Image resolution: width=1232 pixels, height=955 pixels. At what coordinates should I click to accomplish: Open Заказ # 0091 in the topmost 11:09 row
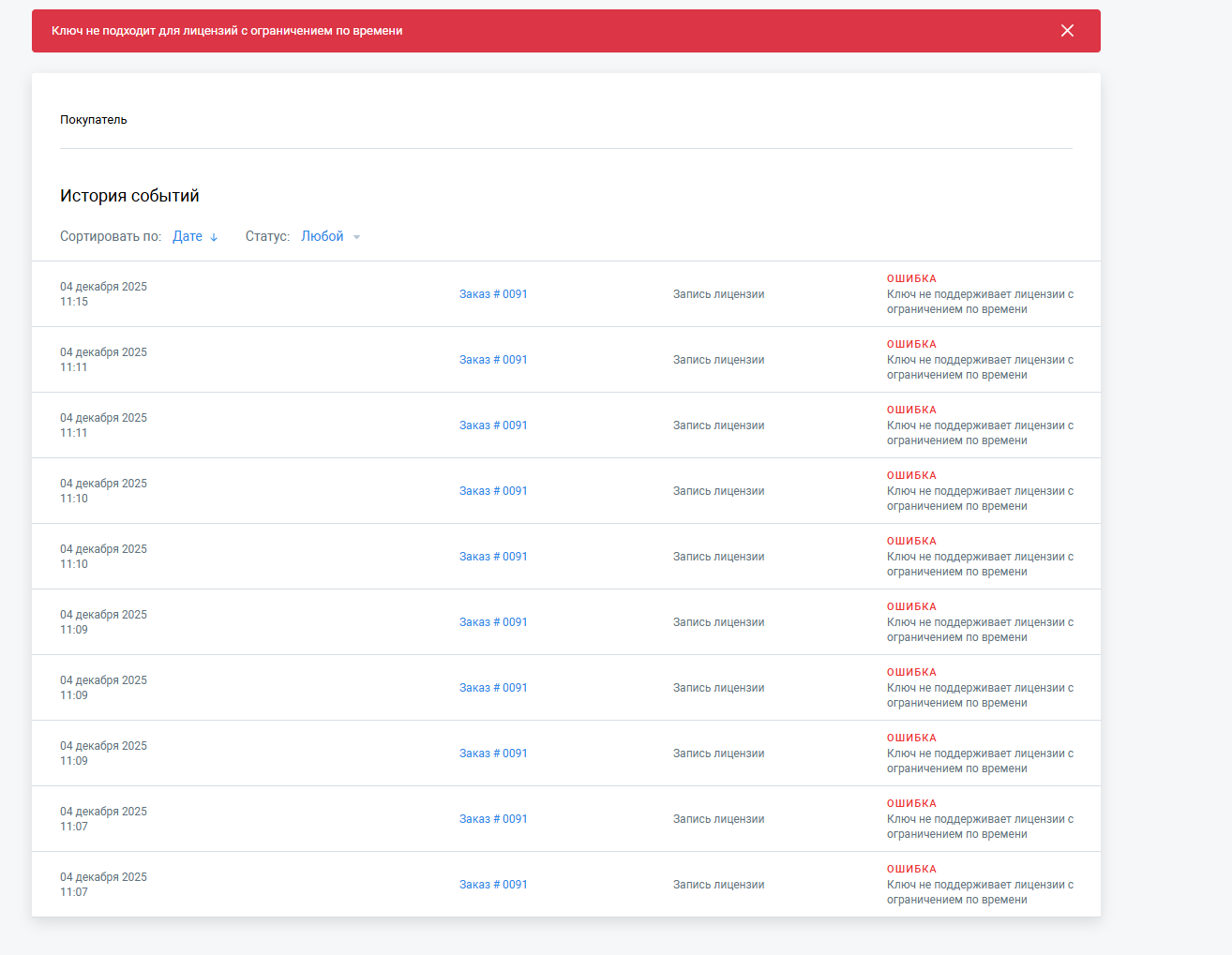pyautogui.click(x=493, y=622)
